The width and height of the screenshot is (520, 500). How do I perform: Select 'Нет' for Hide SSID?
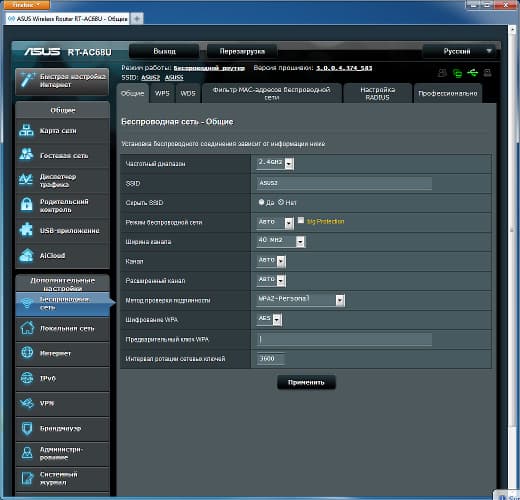[281, 202]
